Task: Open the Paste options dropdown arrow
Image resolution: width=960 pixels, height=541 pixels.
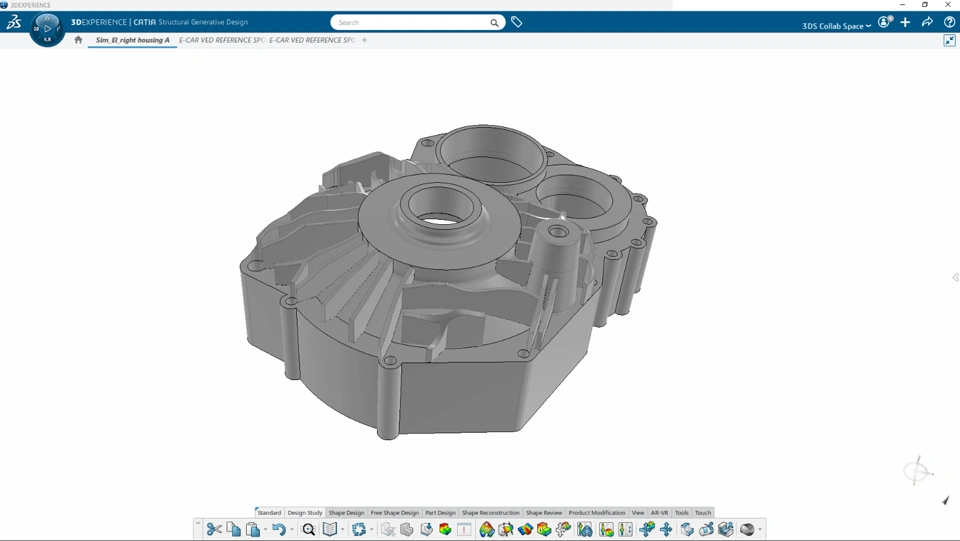Action: coord(265,530)
